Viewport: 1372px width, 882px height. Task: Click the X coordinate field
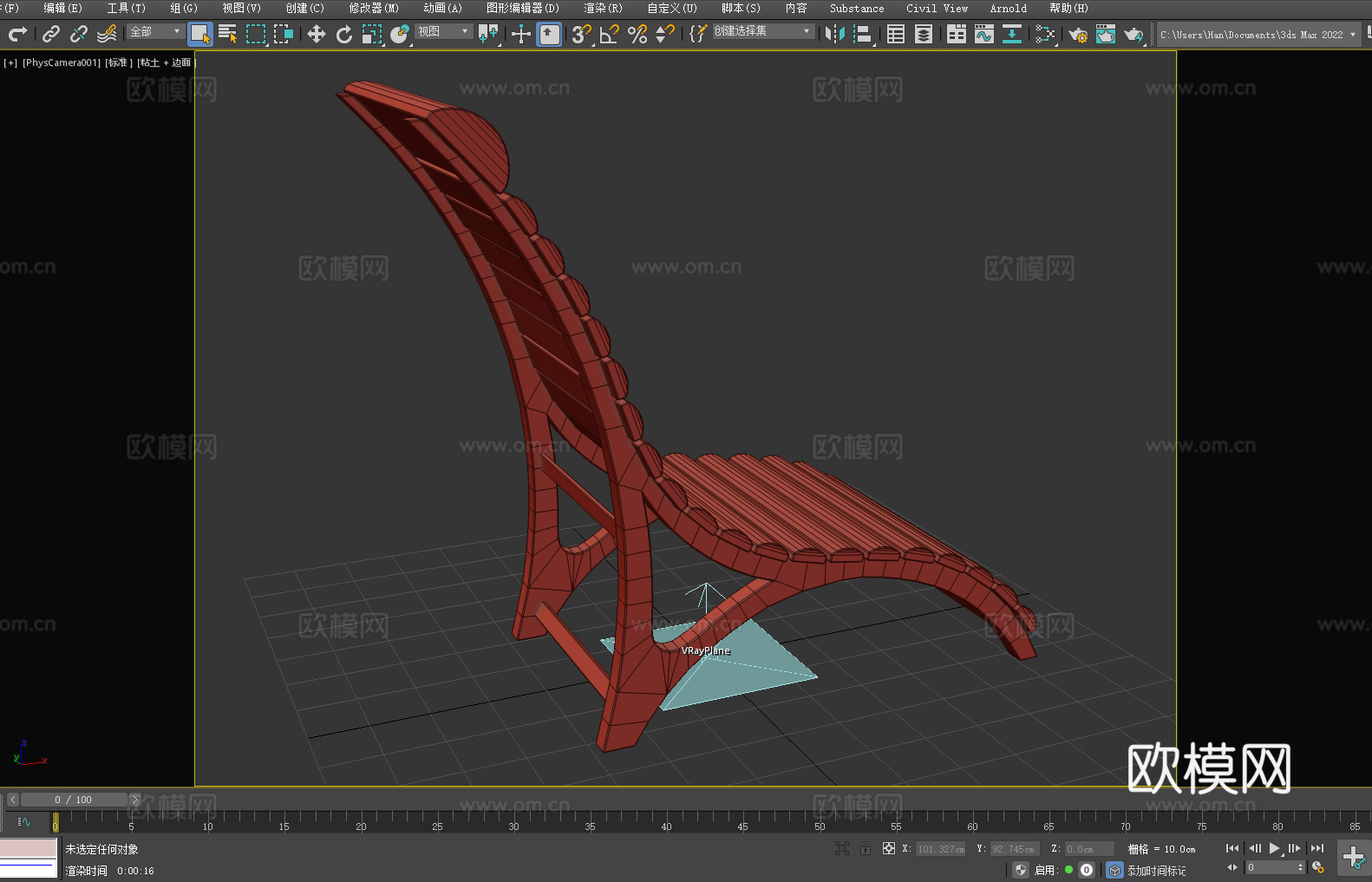click(x=941, y=849)
